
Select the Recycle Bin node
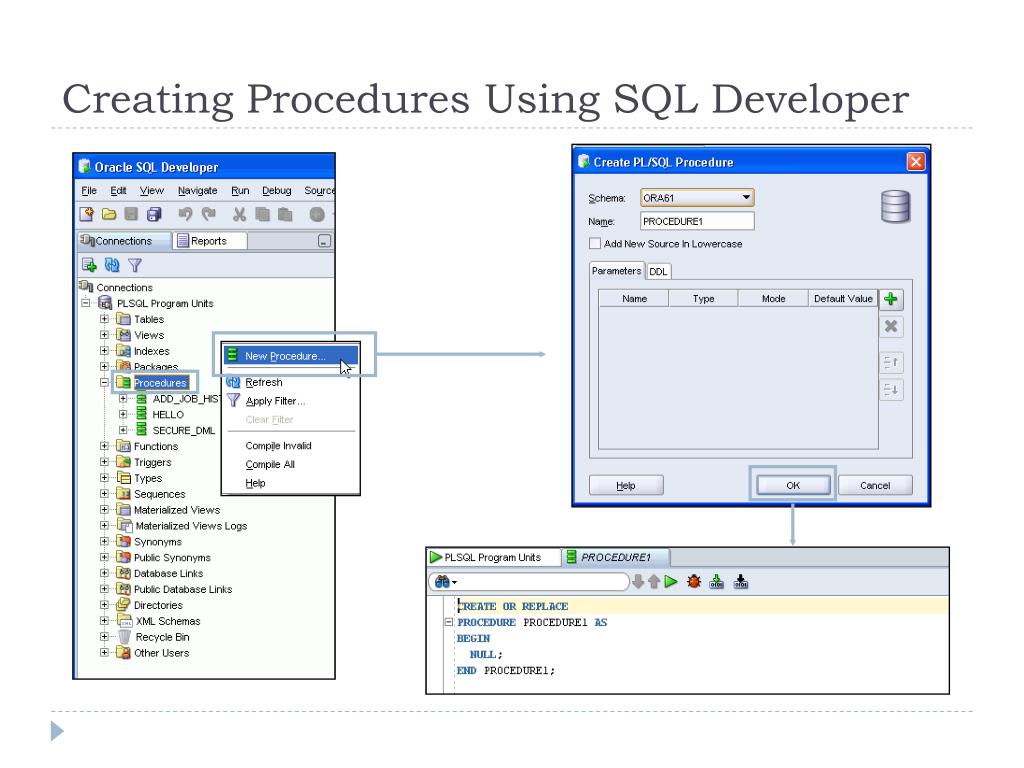162,637
